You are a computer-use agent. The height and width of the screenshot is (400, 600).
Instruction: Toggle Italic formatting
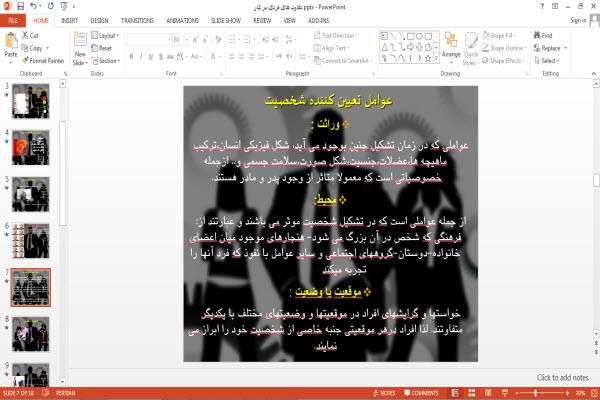(141, 57)
